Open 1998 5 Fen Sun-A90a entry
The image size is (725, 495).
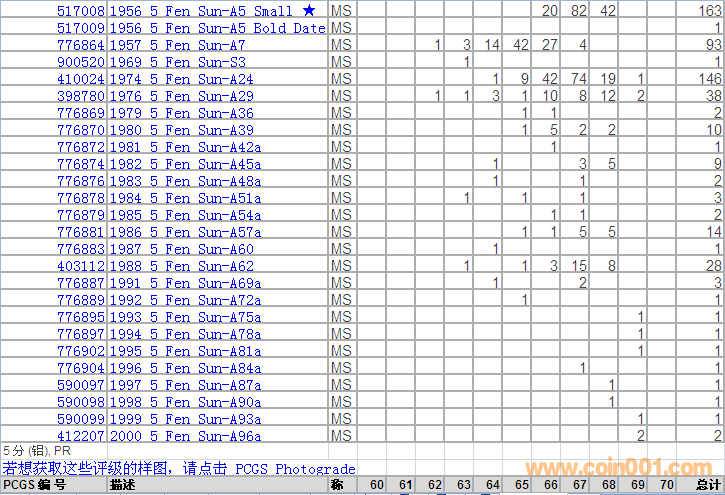click(185, 402)
